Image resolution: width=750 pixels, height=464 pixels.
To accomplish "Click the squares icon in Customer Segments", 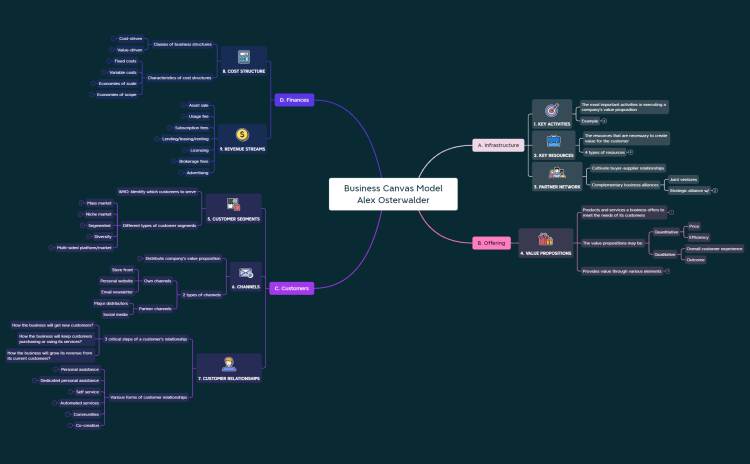I will click(x=233, y=205).
